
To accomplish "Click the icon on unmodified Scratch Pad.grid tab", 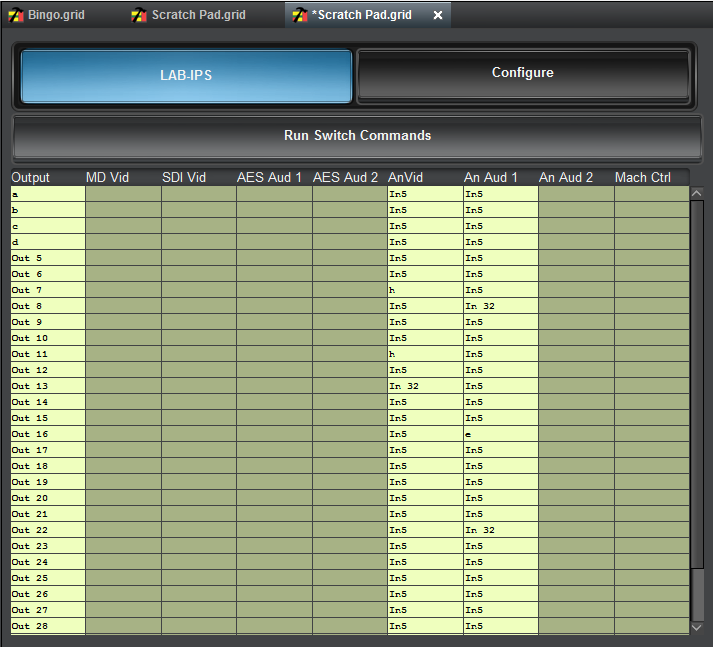I will (x=139, y=15).
